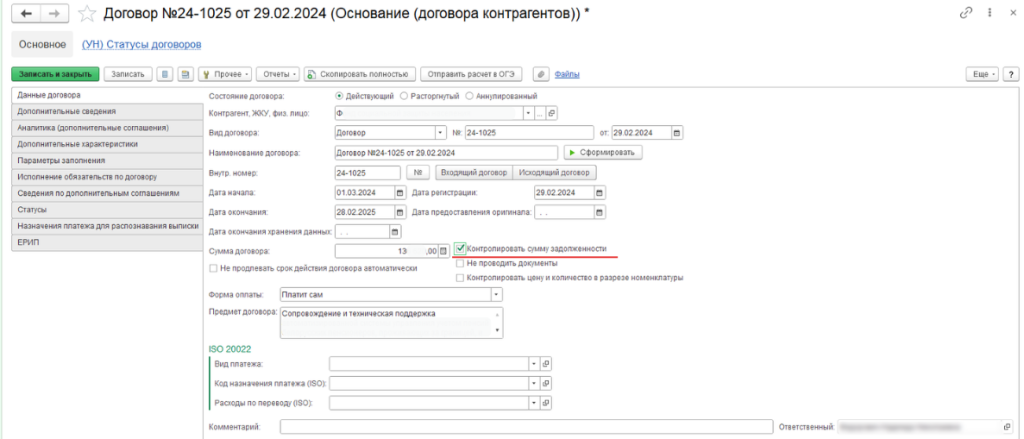Open the Контрагент record with its open icon

coord(551,114)
